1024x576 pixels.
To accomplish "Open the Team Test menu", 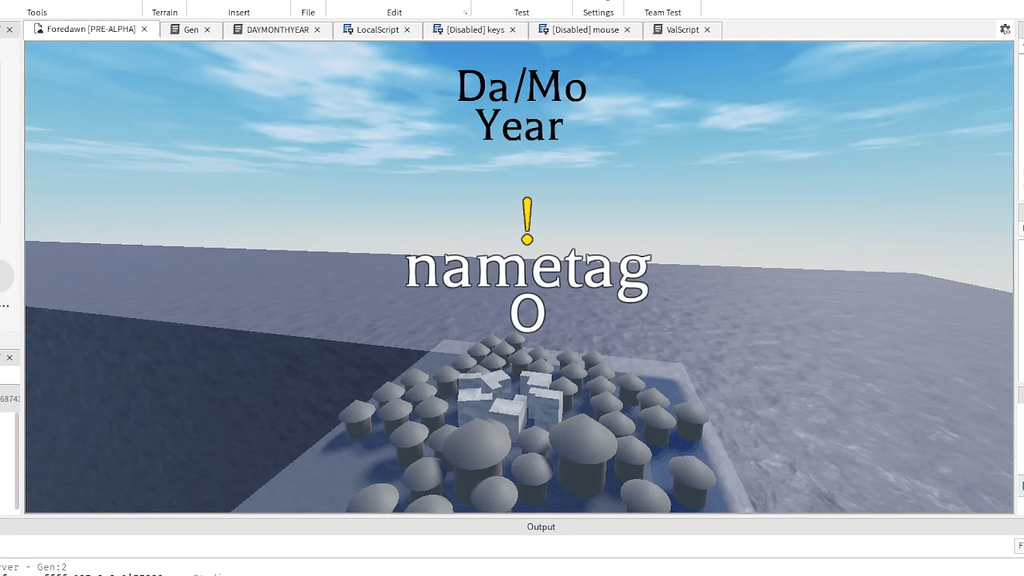I will (x=663, y=11).
